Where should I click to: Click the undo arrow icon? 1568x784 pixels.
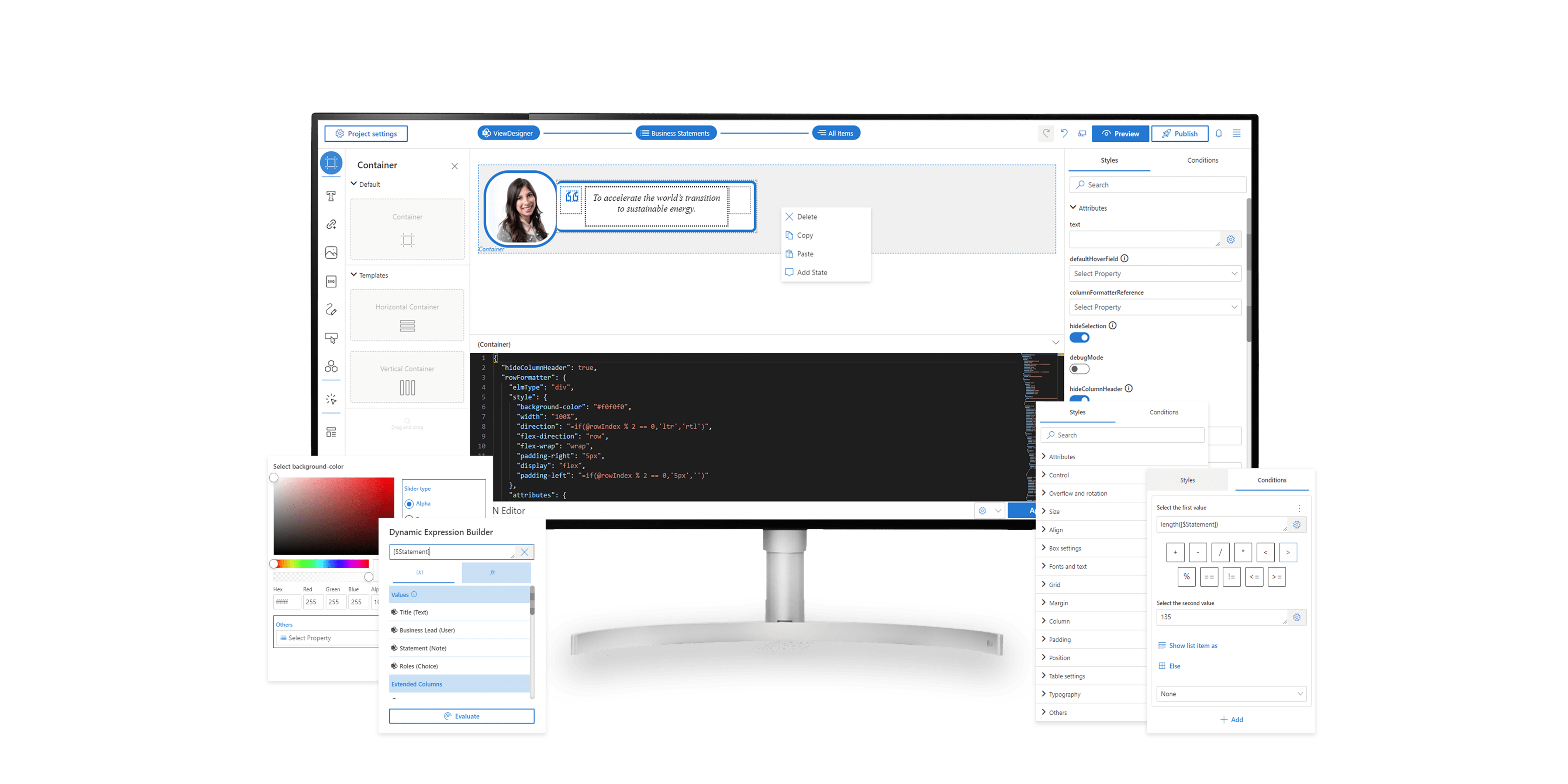click(1064, 133)
